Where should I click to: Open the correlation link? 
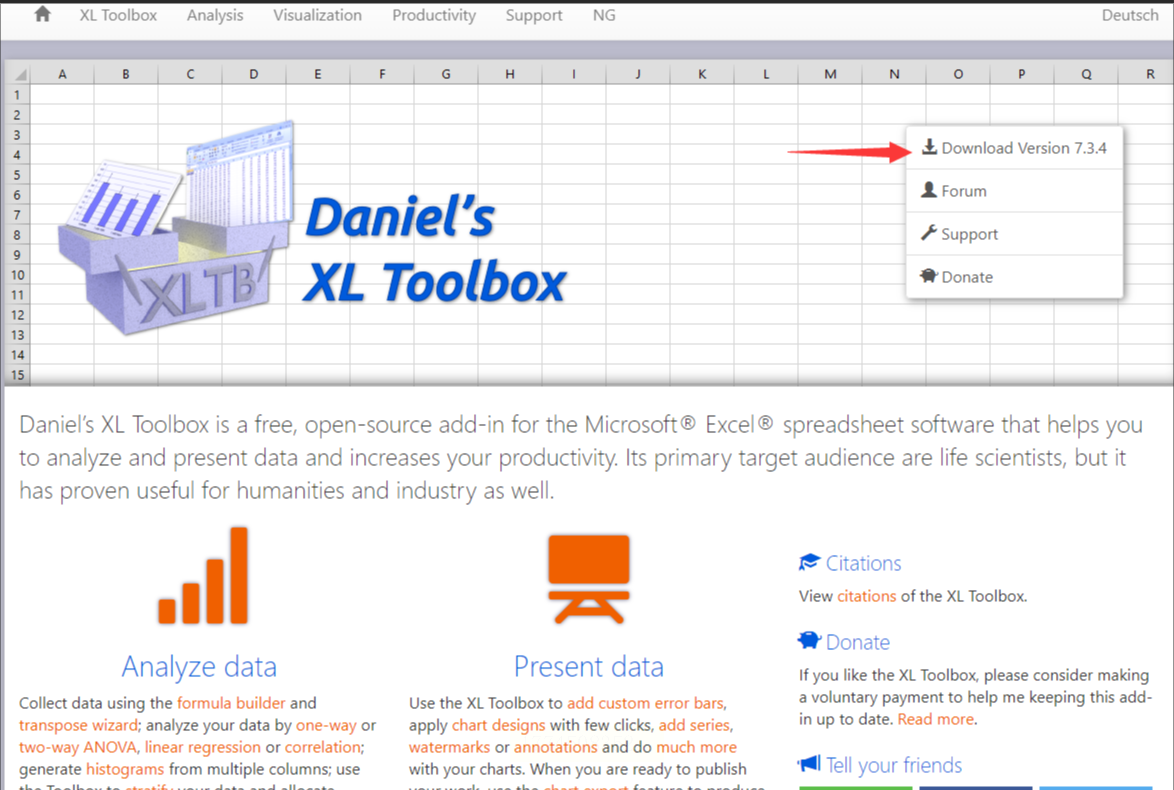(x=323, y=747)
